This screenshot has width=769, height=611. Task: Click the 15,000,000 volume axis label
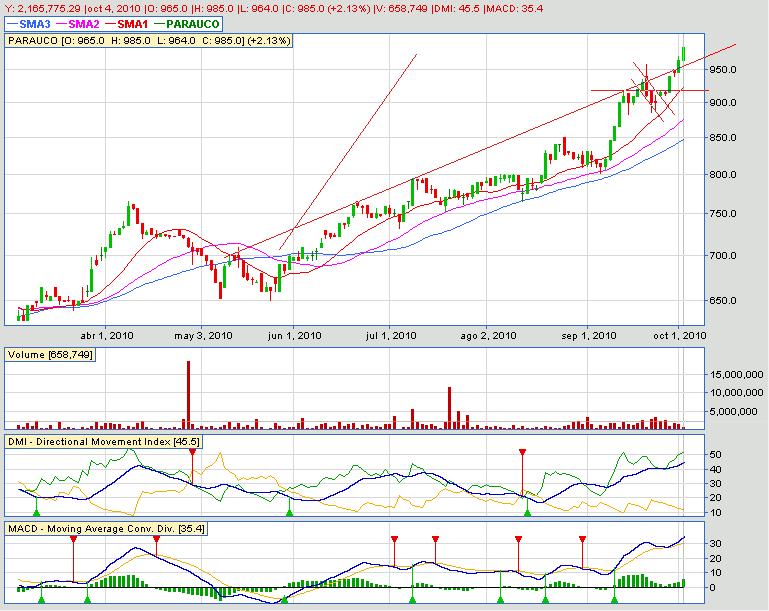click(x=737, y=375)
